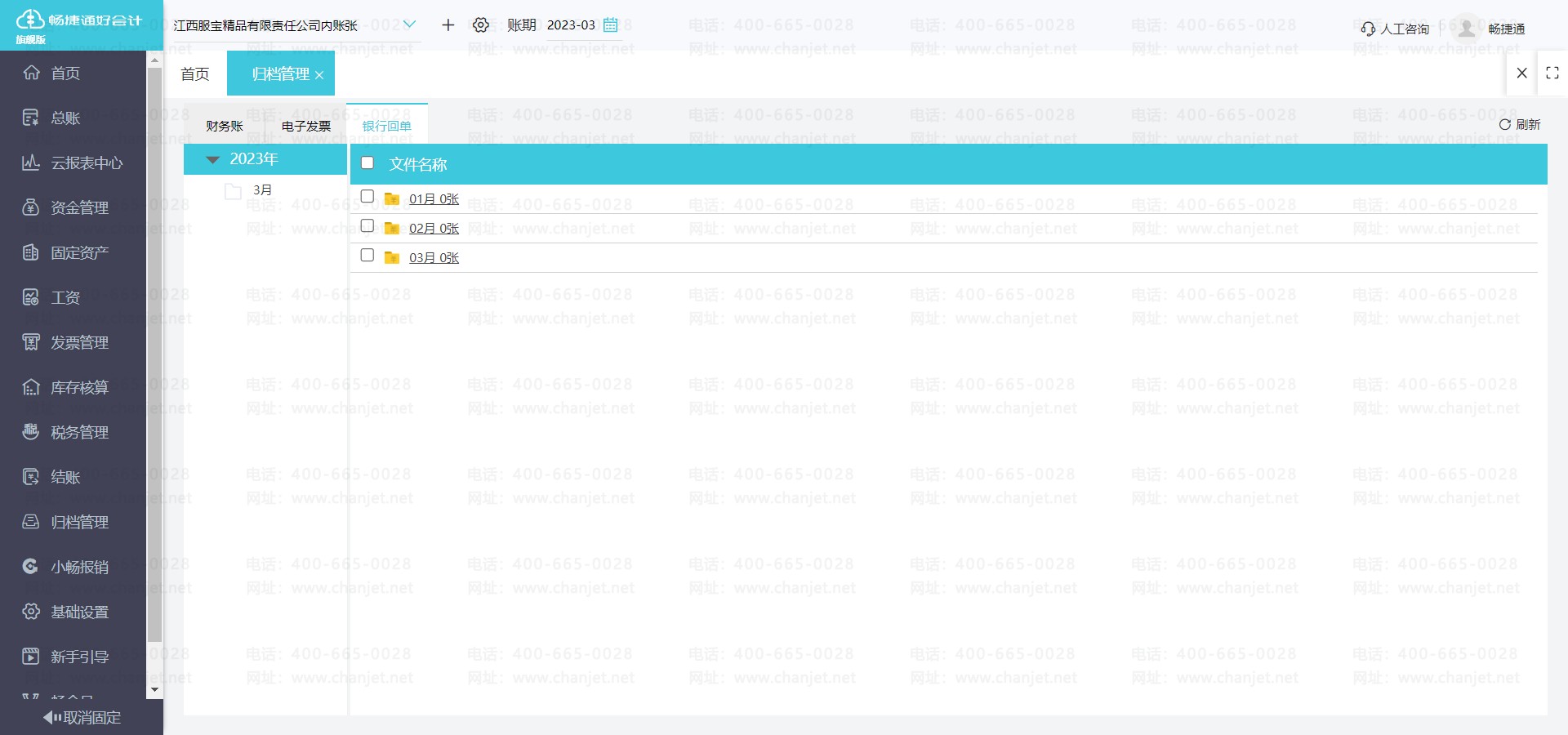Open the 发票管理 invoice icon

click(x=30, y=342)
